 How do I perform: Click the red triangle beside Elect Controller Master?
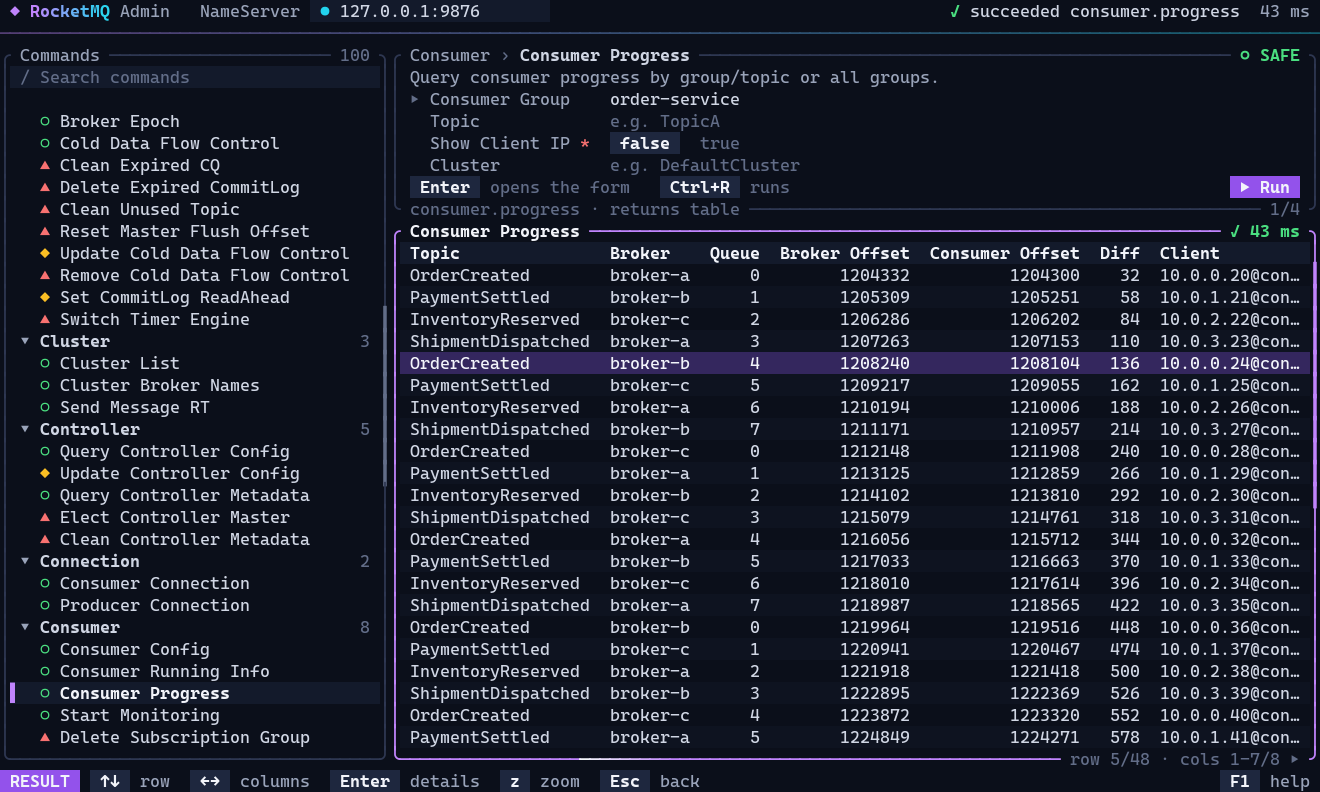45,518
